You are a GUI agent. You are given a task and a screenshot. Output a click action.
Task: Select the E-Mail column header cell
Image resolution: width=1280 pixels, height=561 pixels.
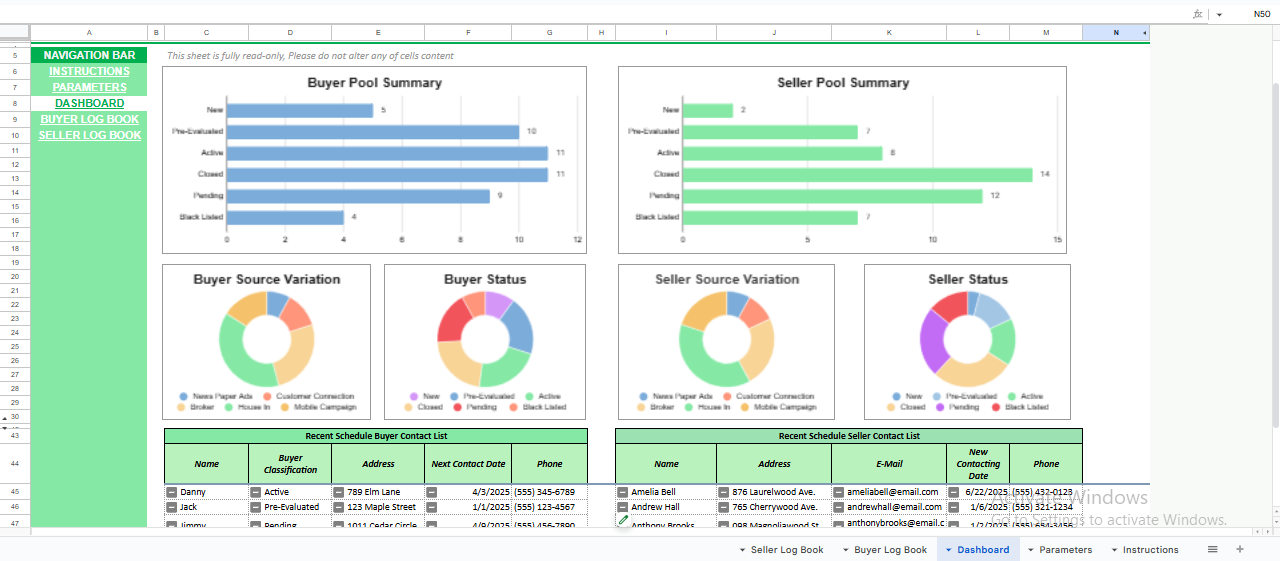(889, 464)
